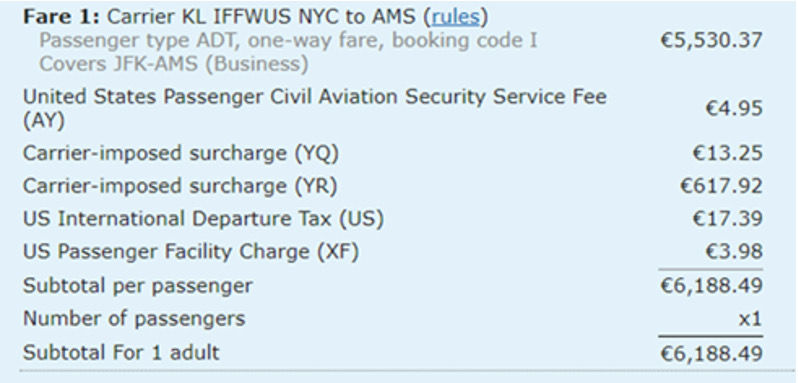
Task: Click the Fare 1 carrier heading
Action: (255, 17)
